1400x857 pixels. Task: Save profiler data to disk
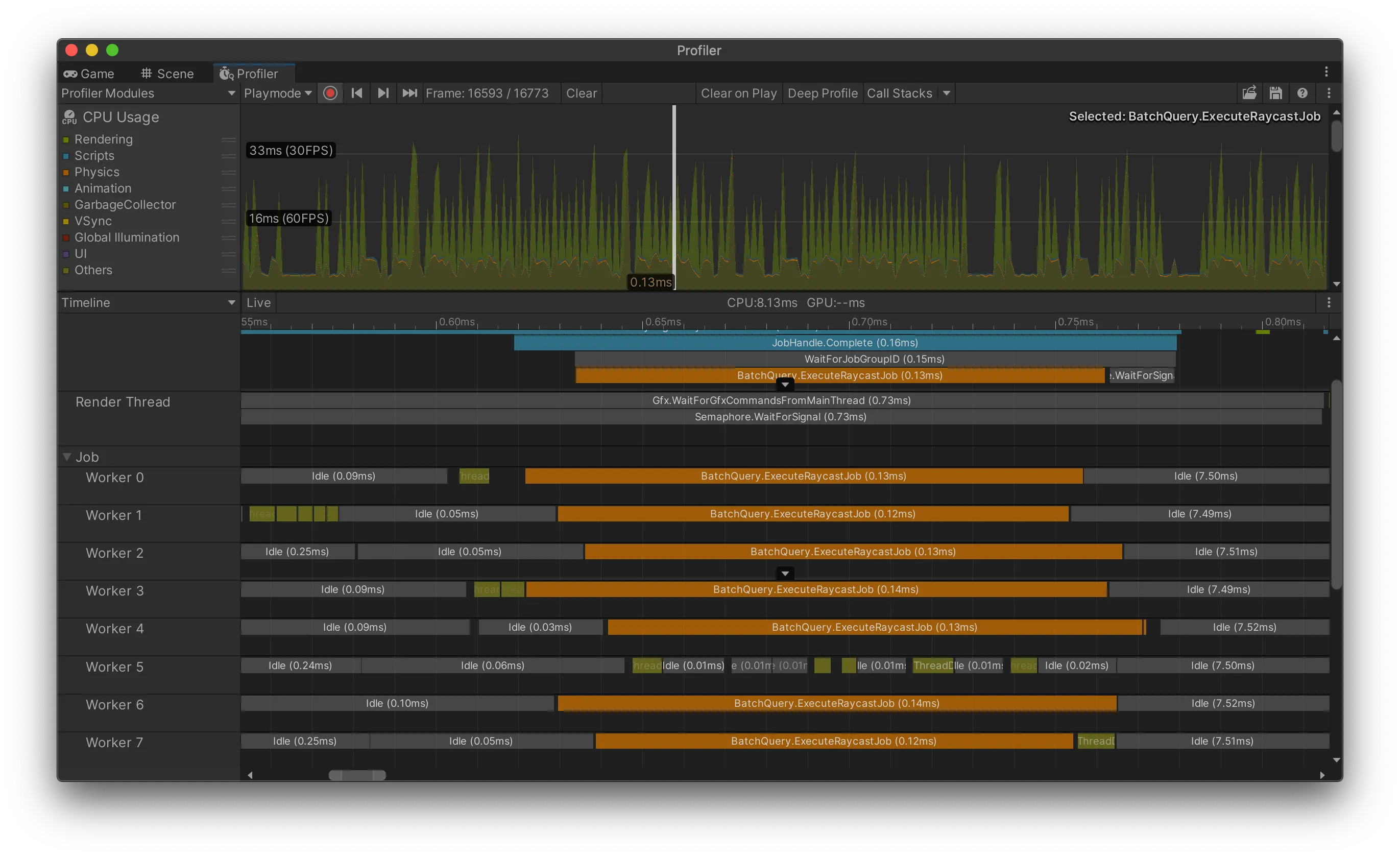(x=1275, y=93)
